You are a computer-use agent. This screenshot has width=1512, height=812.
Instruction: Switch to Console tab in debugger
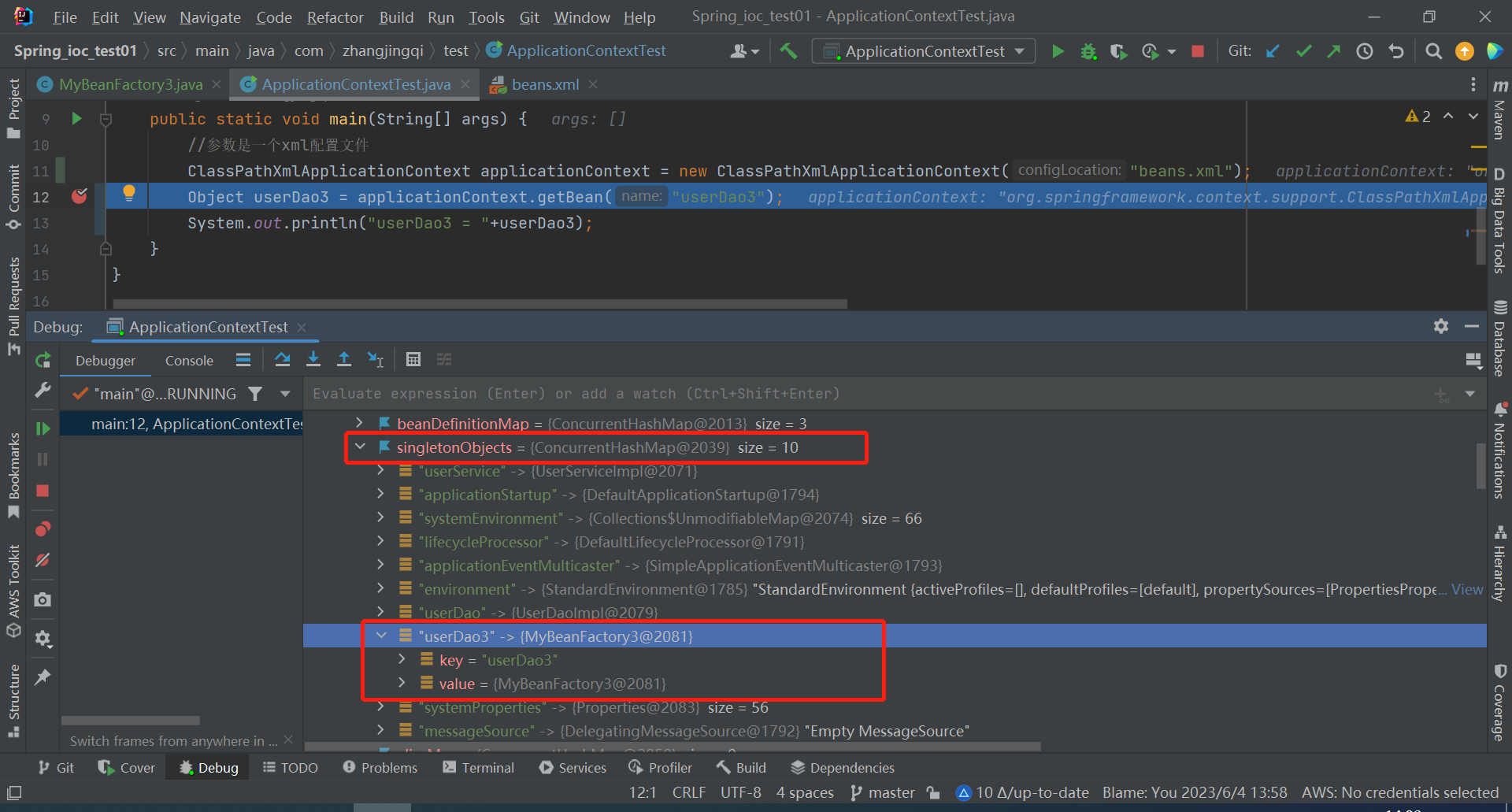click(189, 361)
